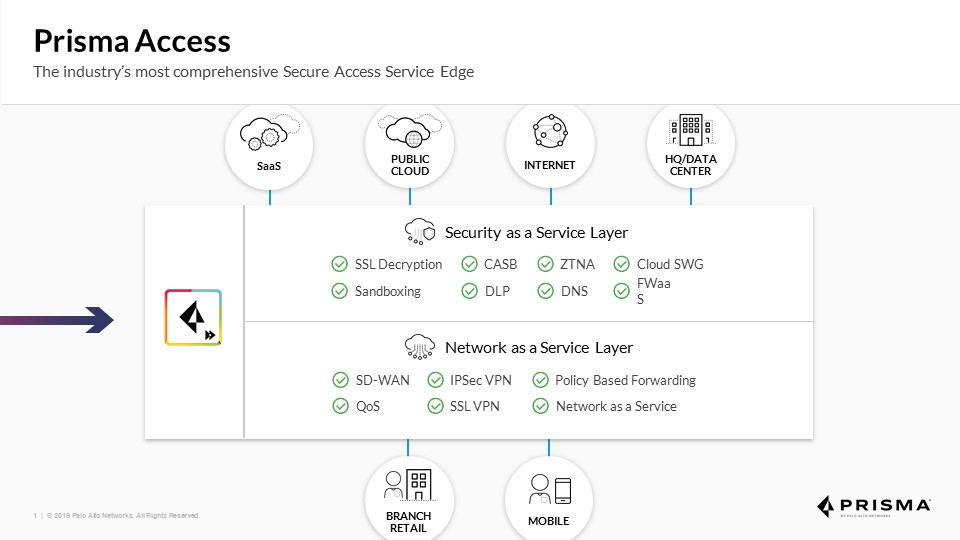960x540 pixels.
Task: Click the 'Security as a Service Layer' heading
Action: pyautogui.click(x=536, y=233)
